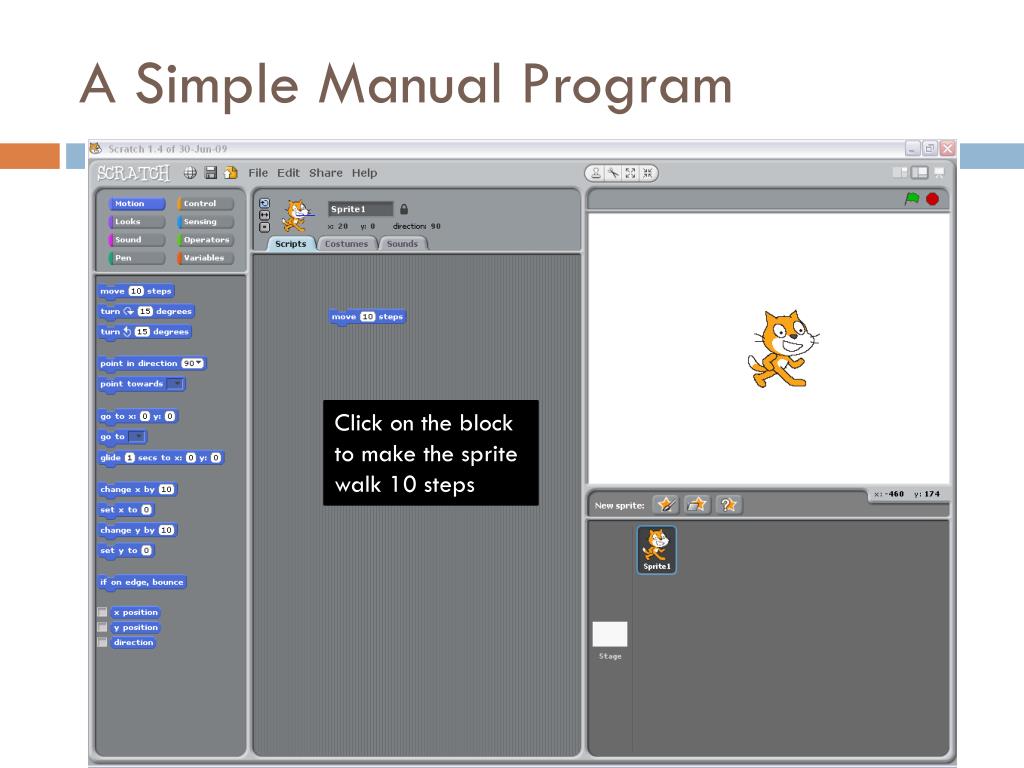Screen dimensions: 1024x768
Task: Choose new sprite from file
Action: click(x=697, y=505)
